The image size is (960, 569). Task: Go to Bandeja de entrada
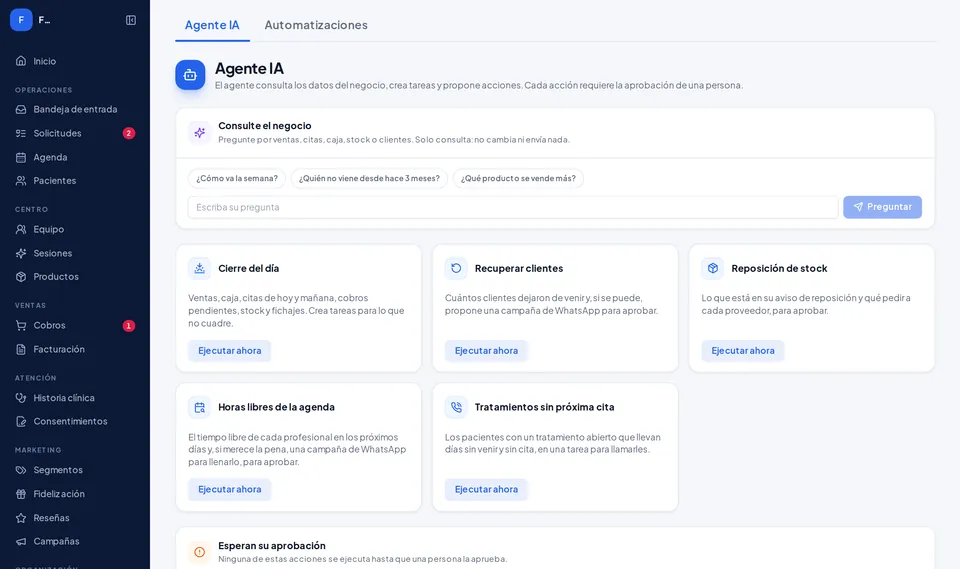point(75,109)
